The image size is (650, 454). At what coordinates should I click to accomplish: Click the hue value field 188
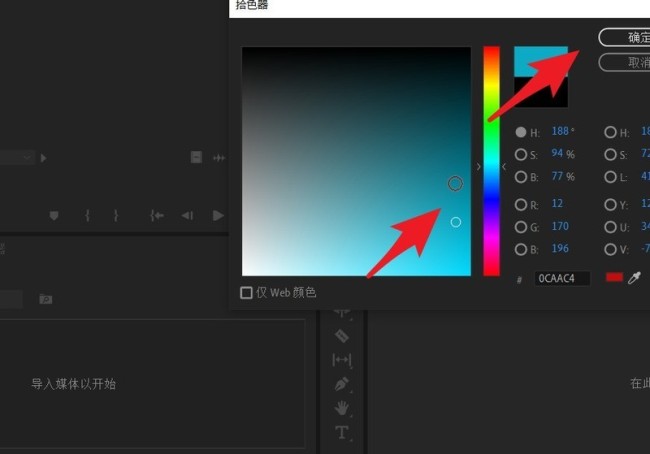[x=560, y=131]
